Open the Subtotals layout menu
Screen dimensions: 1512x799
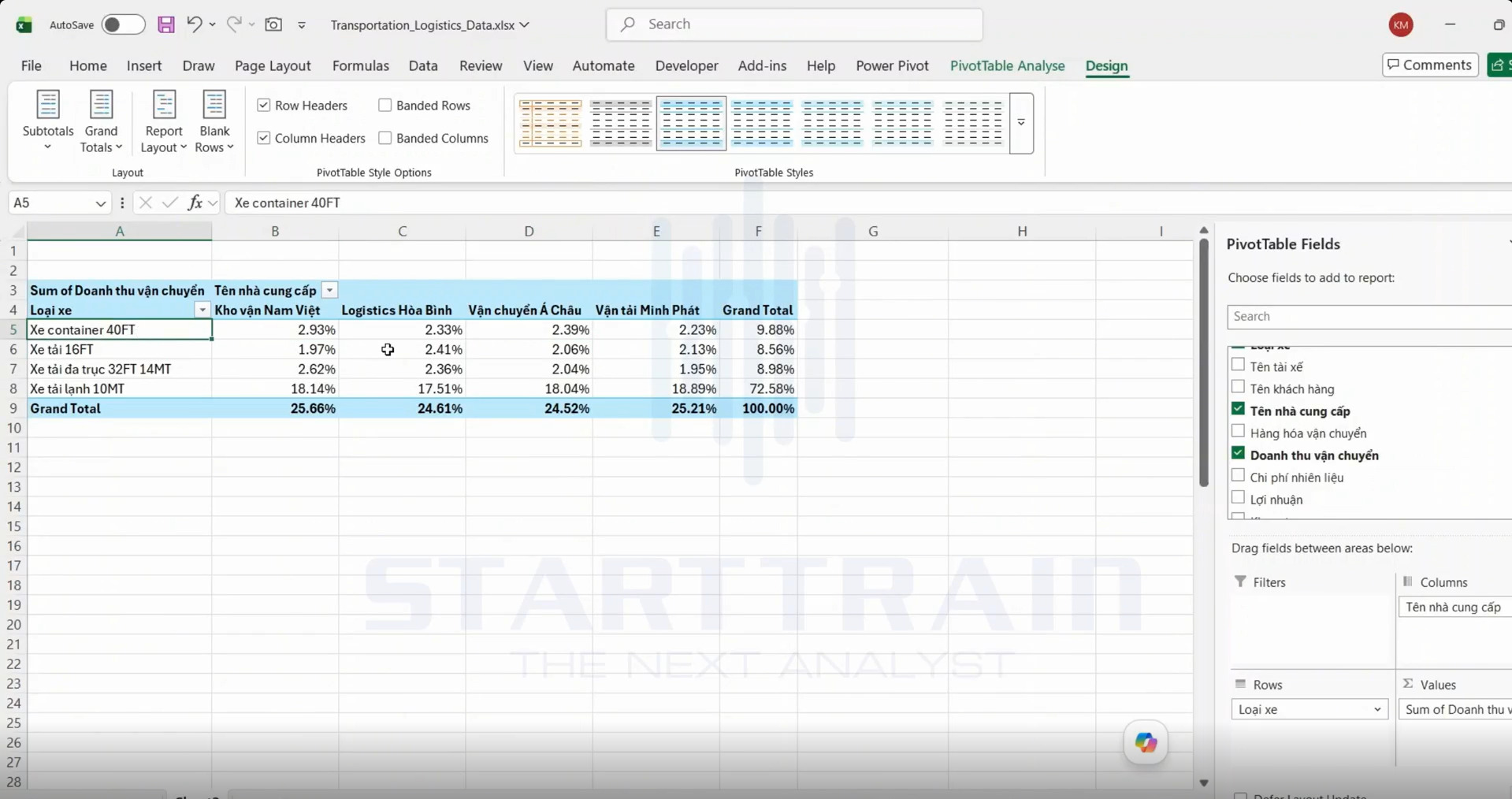[48, 121]
